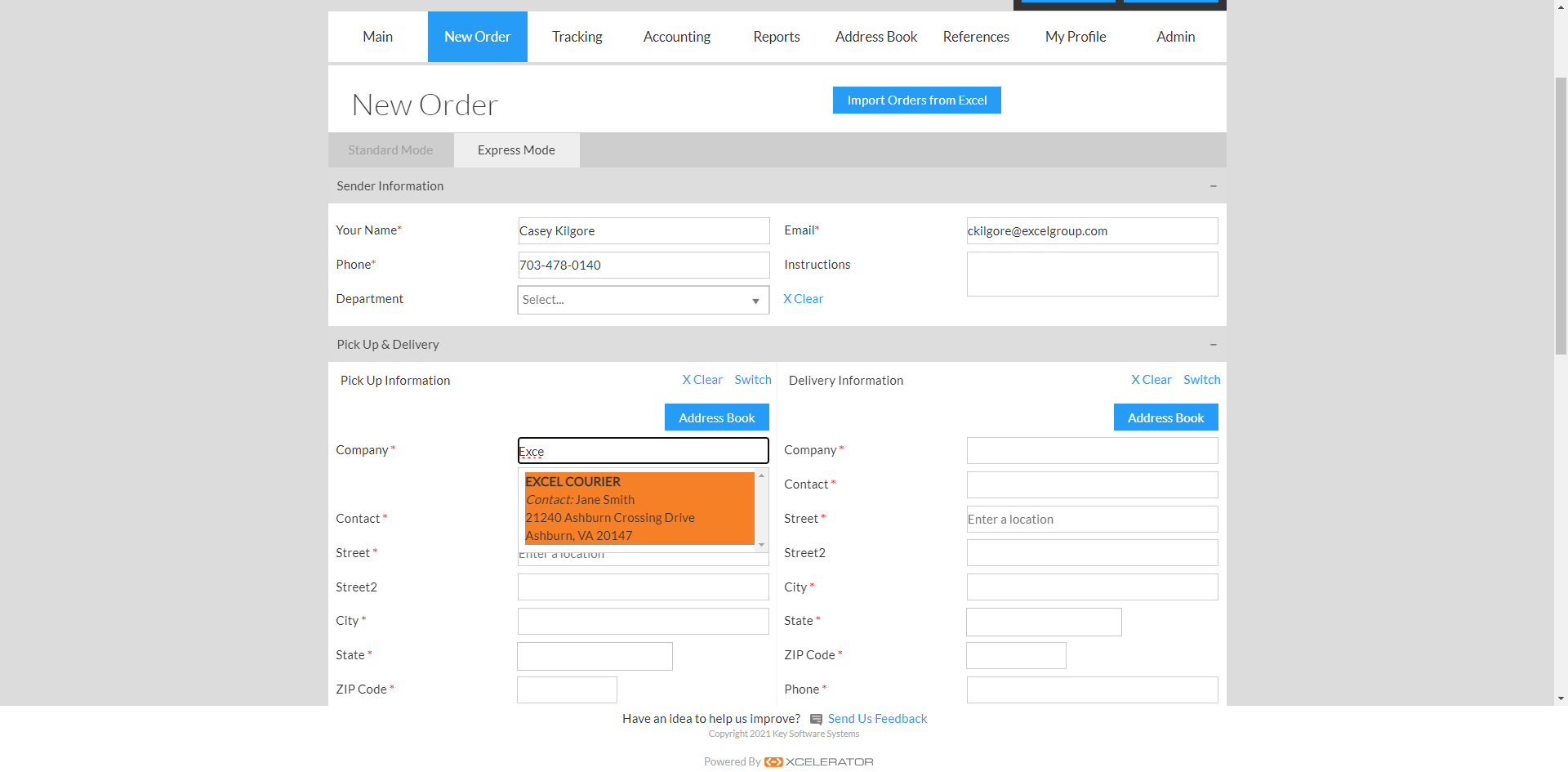1568x772 pixels.
Task: Select EXCEL COURIER autocomplete suggestion
Action: 639,508
